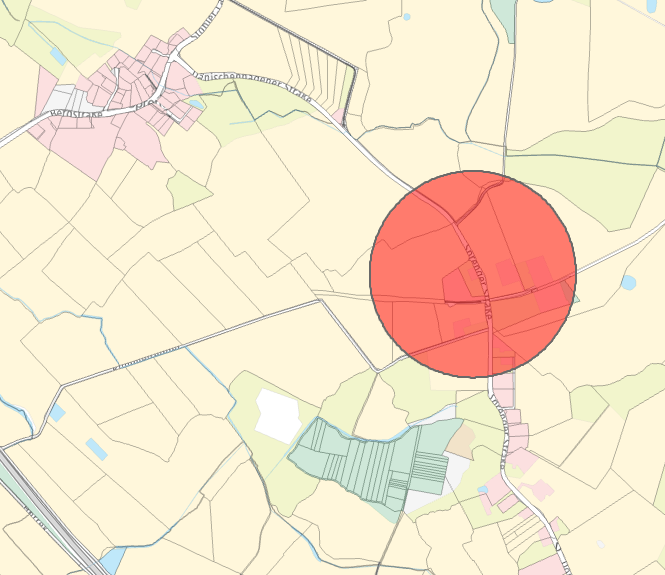
Task: Select the street label inside the red circle
Action: click(x=478, y=282)
